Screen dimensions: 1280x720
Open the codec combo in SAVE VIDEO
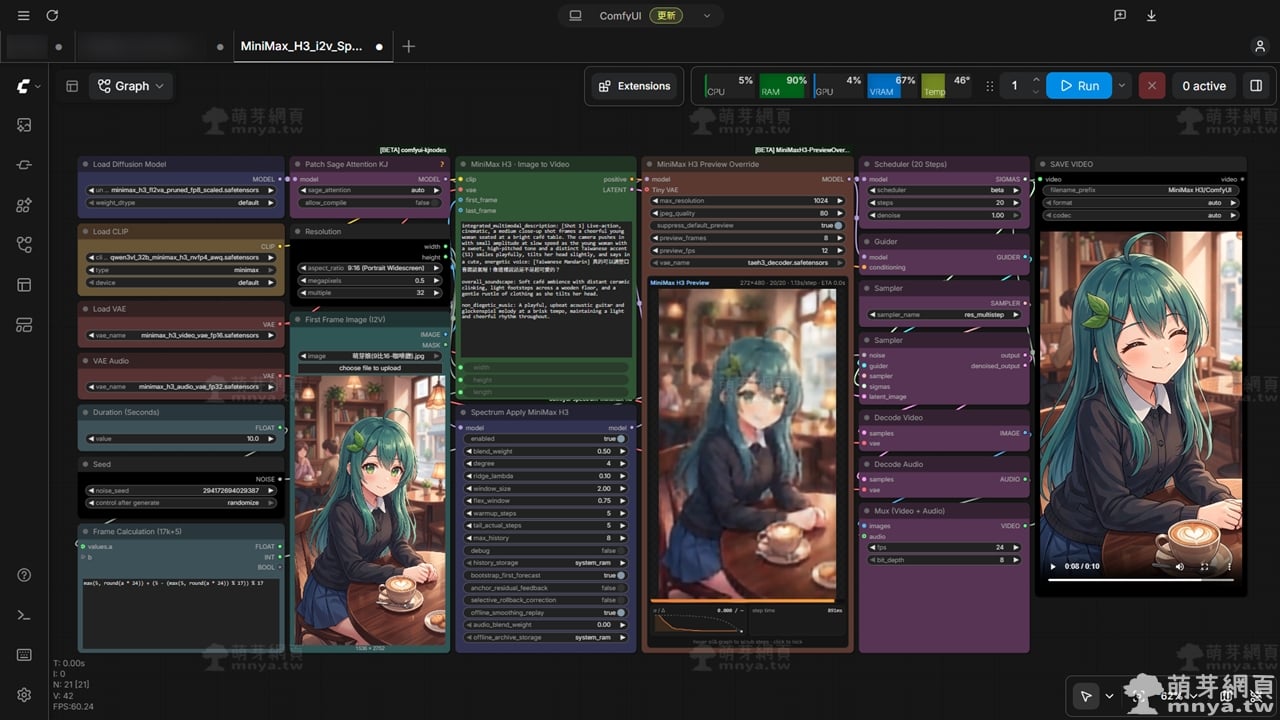coord(1140,215)
